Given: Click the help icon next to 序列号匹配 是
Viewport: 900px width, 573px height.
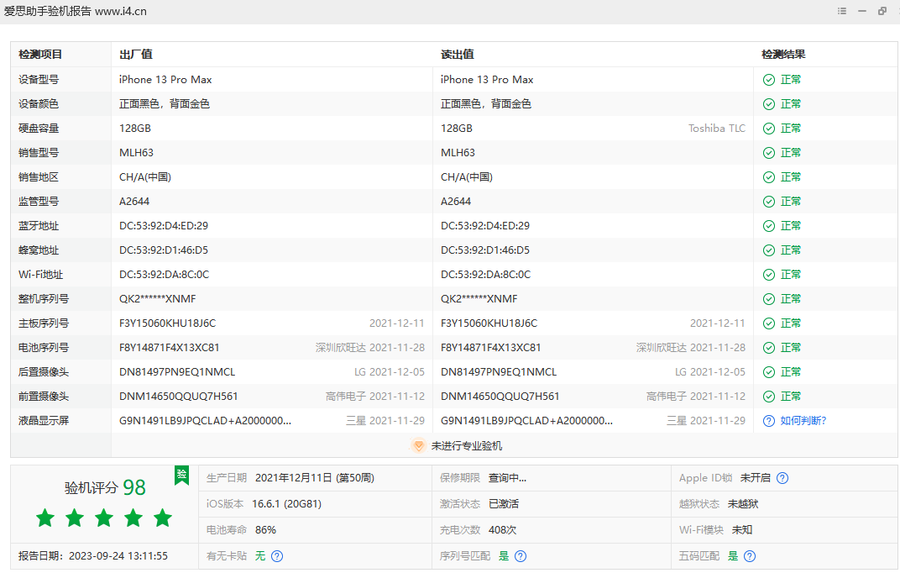Looking at the screenshot, I should coord(520,556).
